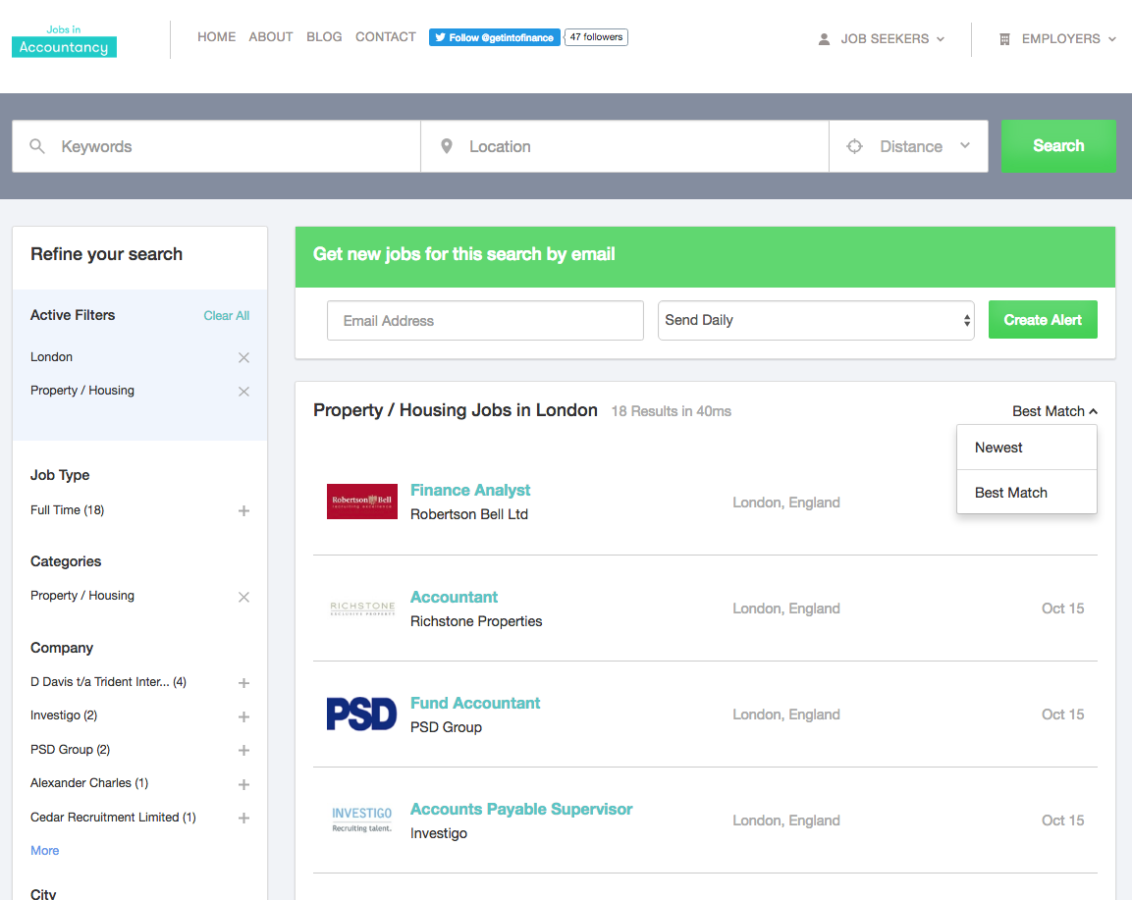Image resolution: width=1132 pixels, height=900 pixels.
Task: Open the Send Daily frequency dropdown
Action: click(x=815, y=320)
